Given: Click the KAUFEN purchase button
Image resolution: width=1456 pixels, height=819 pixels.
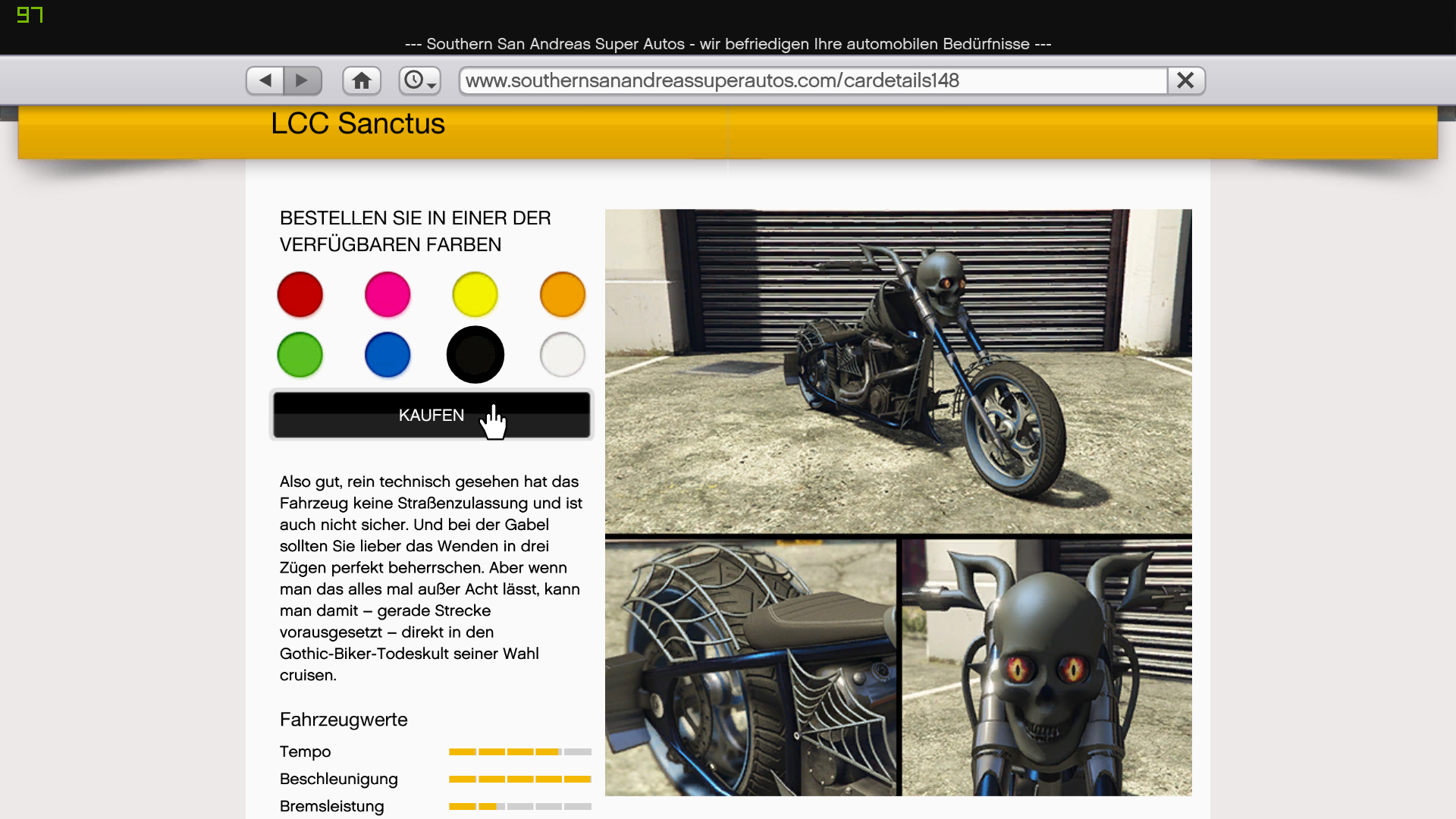Looking at the screenshot, I should (432, 415).
